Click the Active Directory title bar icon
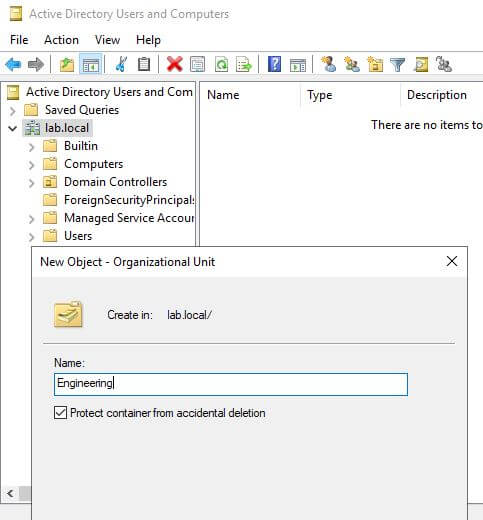This screenshot has height=520, width=483. pos(16,14)
